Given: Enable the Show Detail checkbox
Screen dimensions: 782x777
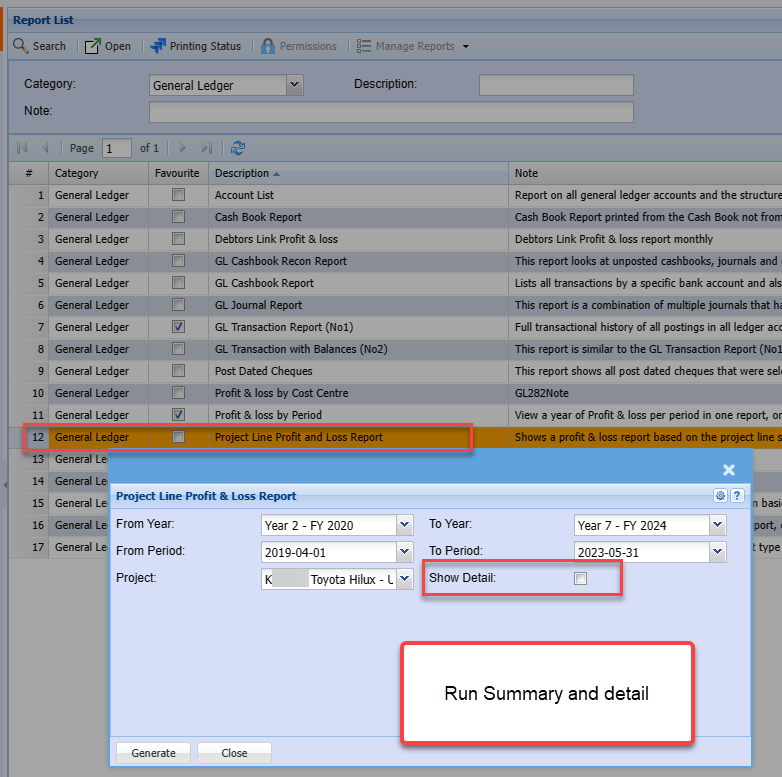Looking at the screenshot, I should point(581,579).
